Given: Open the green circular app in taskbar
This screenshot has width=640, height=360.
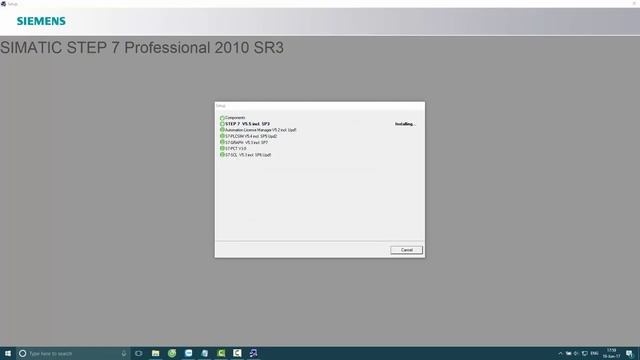Looking at the screenshot, I should tap(172, 353).
